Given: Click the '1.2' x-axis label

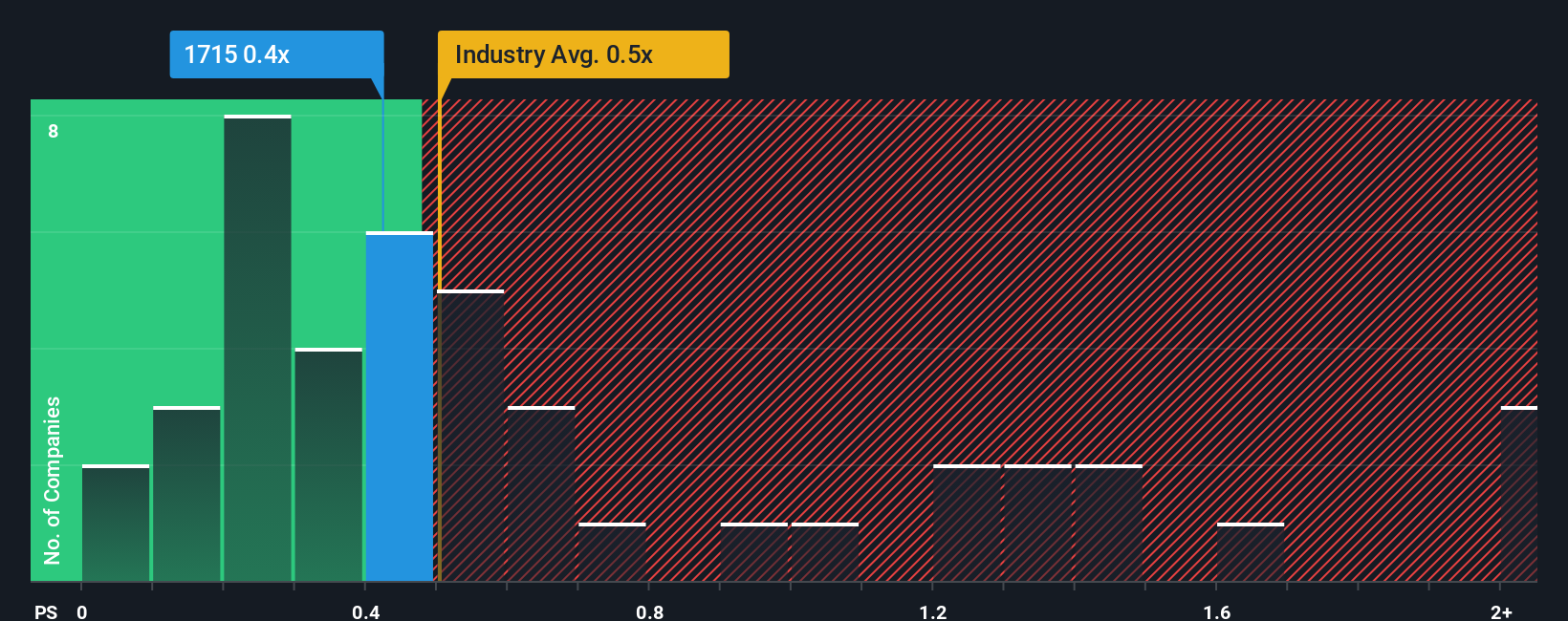Looking at the screenshot, I should [x=933, y=611].
